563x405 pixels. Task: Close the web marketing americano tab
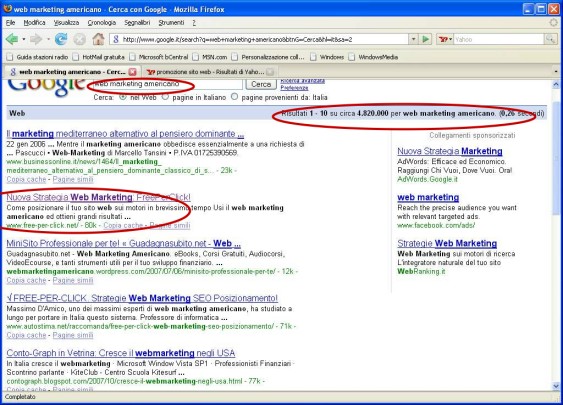click(x=132, y=72)
